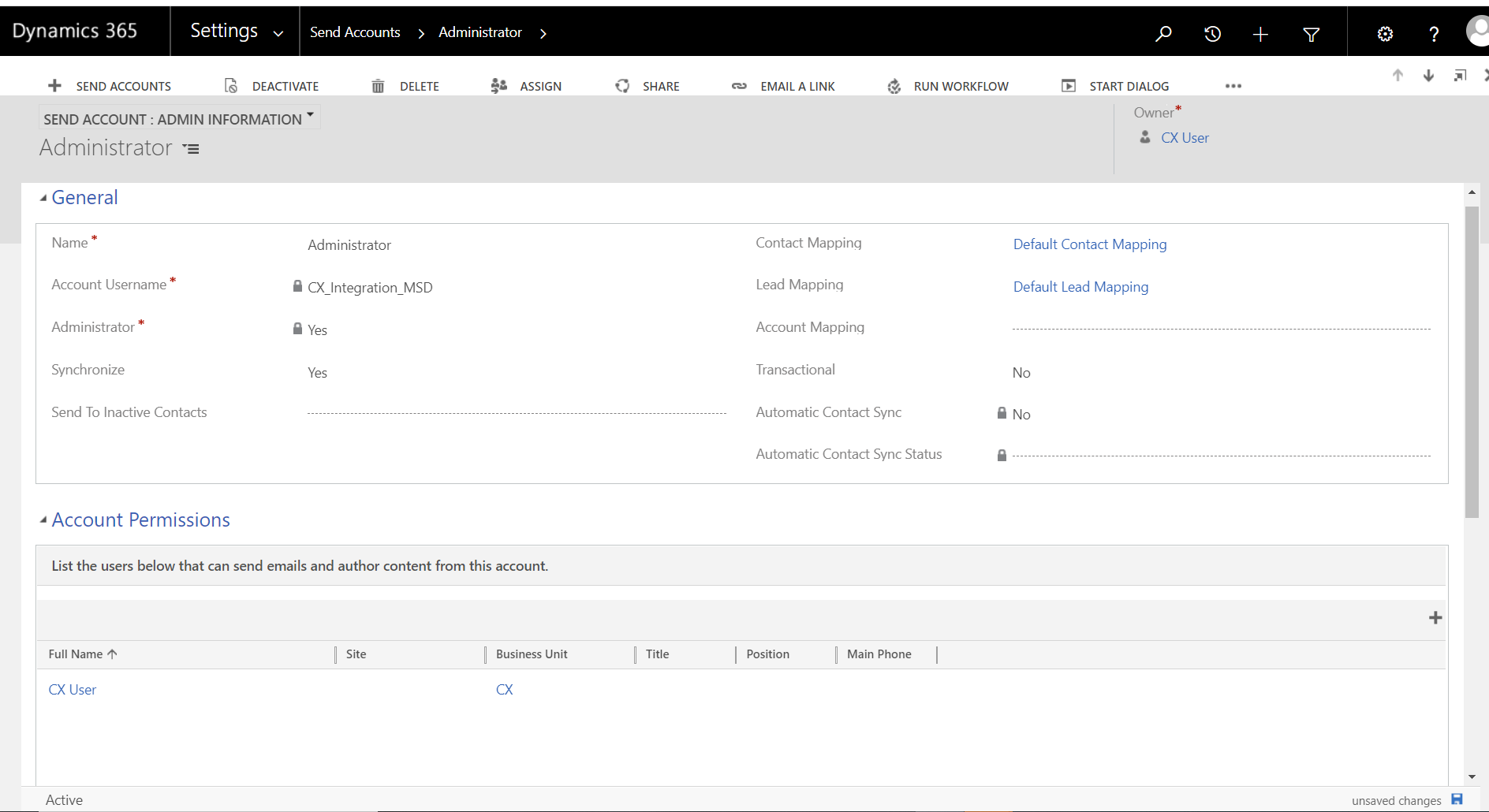1489x812 pixels.
Task: Go to previous record up arrow
Action: pos(1398,75)
